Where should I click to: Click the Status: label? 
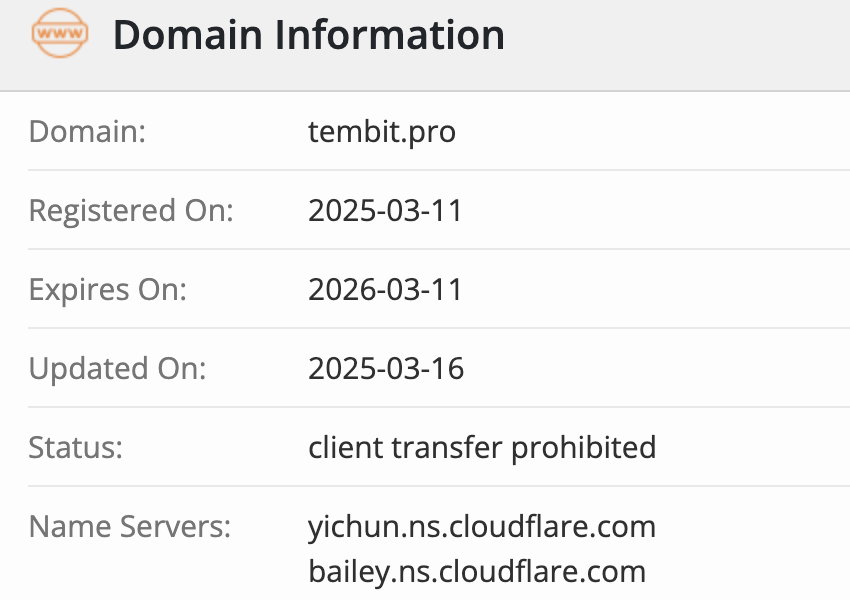76,448
